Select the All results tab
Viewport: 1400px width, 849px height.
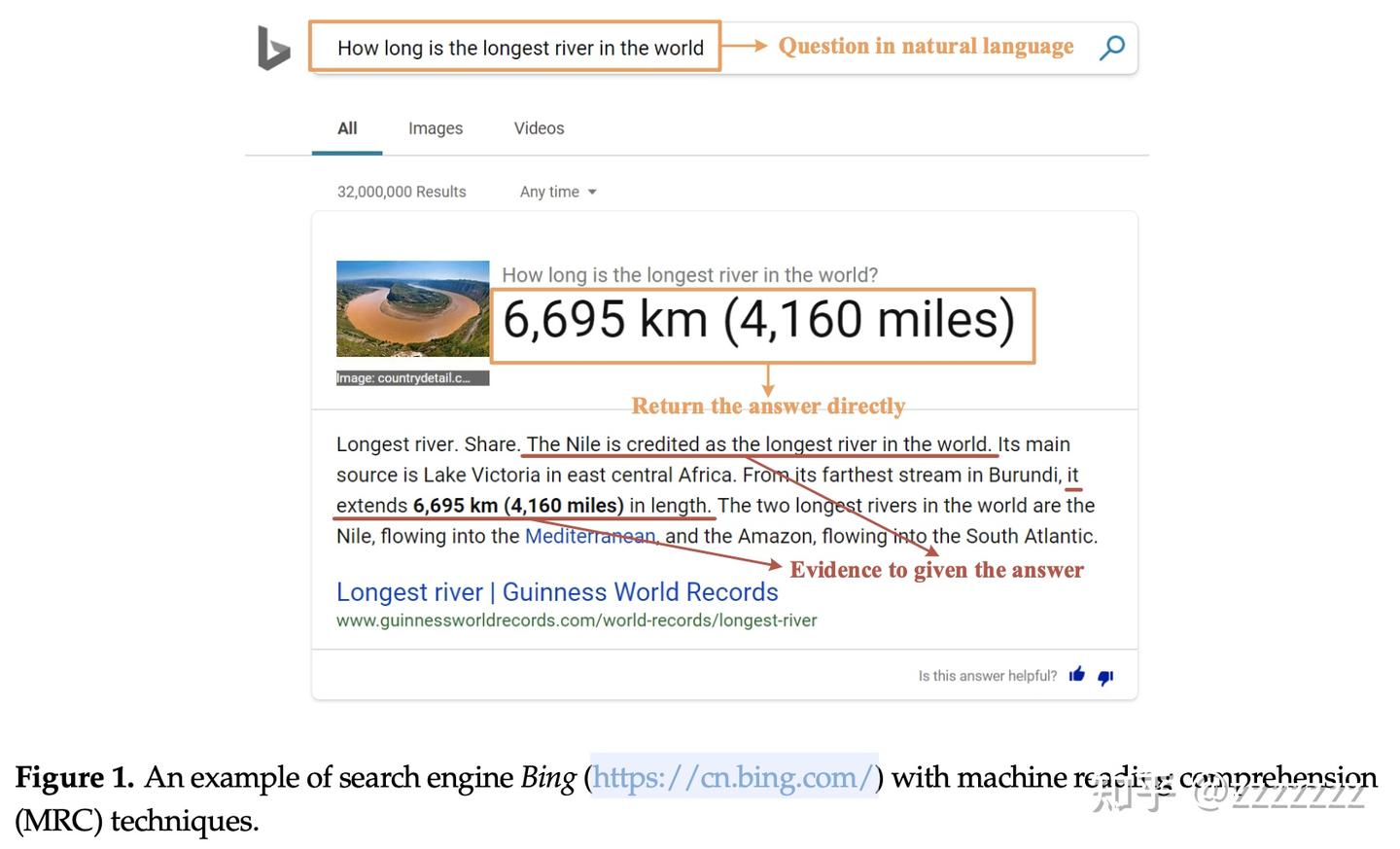pos(346,127)
